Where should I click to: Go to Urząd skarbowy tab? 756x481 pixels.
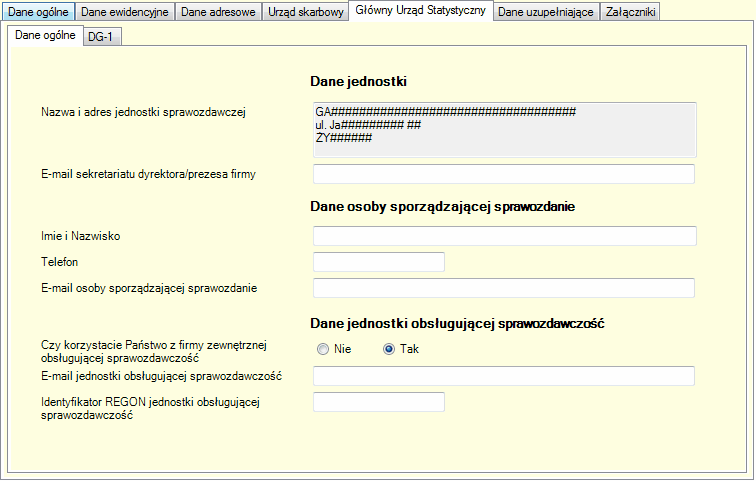(x=306, y=12)
